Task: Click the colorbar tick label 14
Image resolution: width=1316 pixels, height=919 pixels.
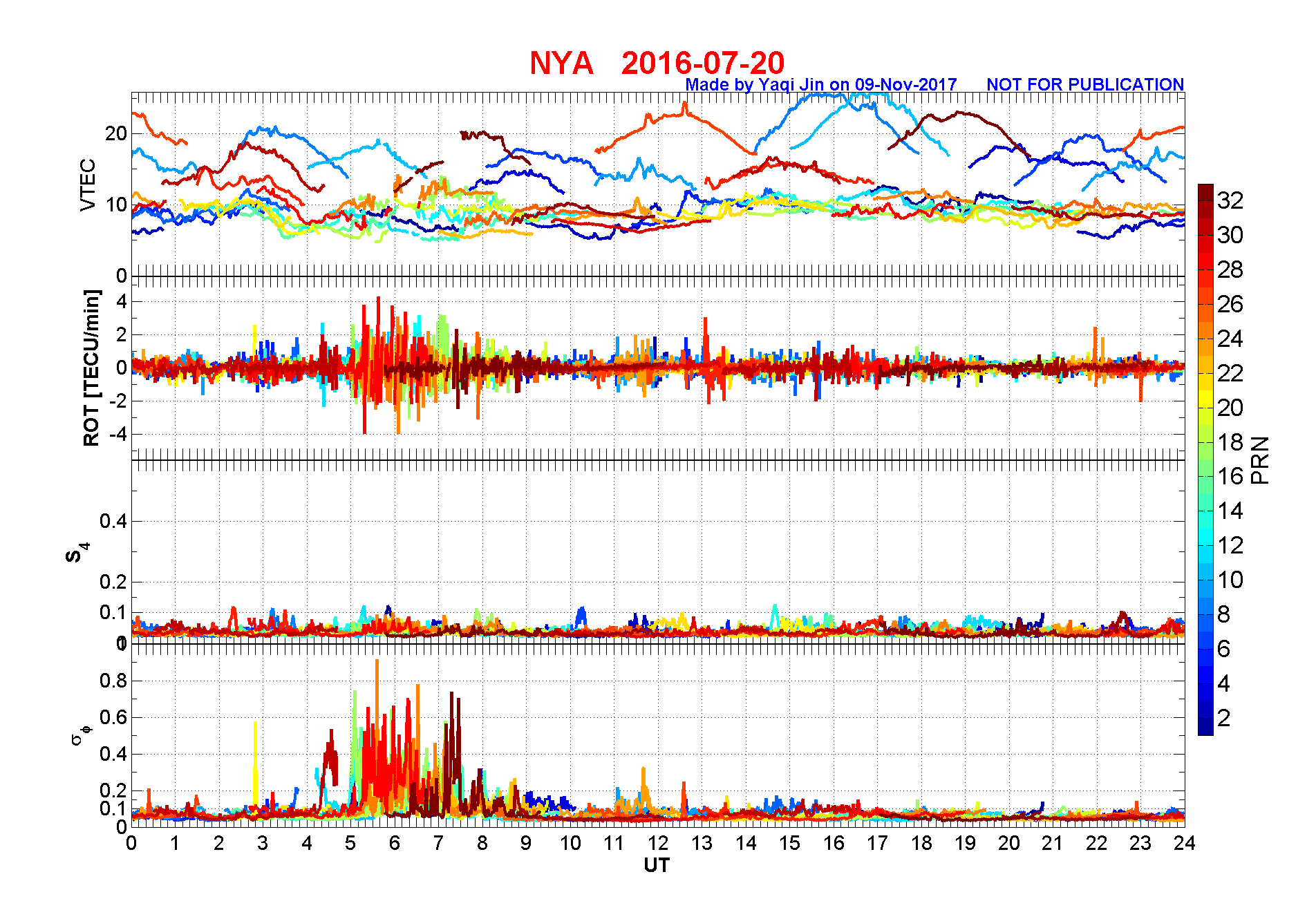Action: pyautogui.click(x=1230, y=511)
